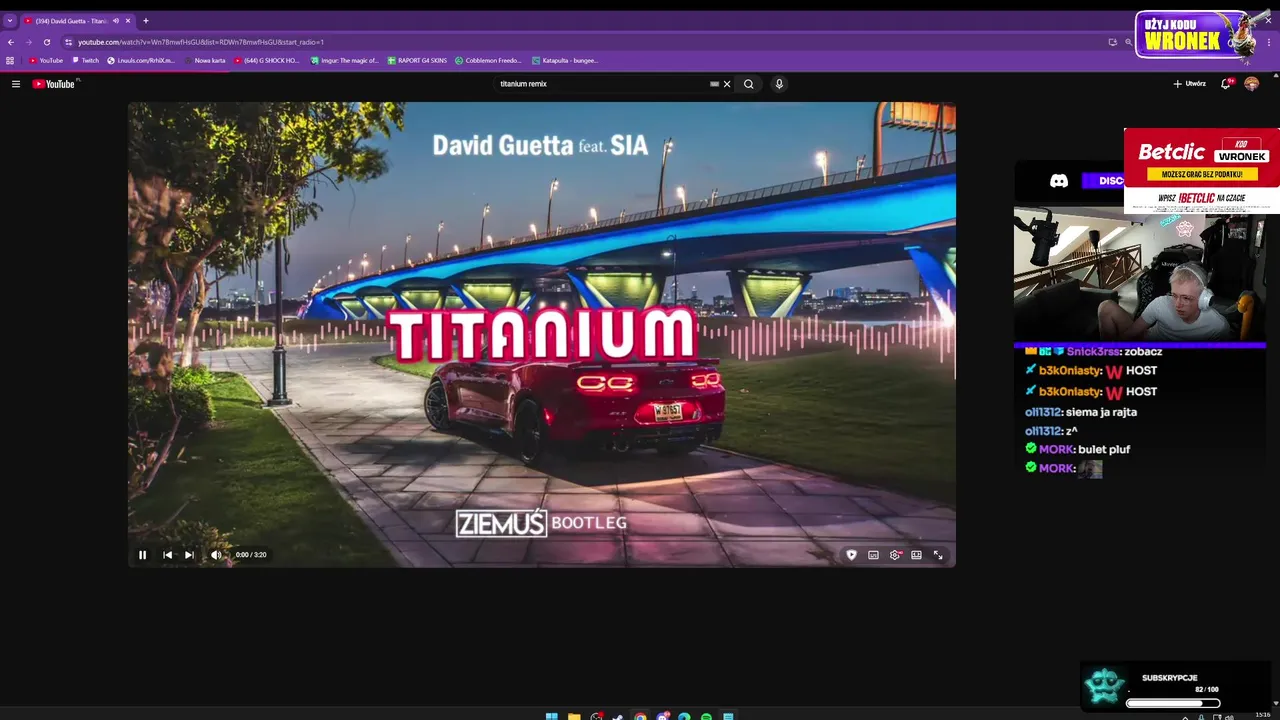Open the G SHOCK HO... bookmark
Screen dimensions: 1280x720
tap(267, 60)
